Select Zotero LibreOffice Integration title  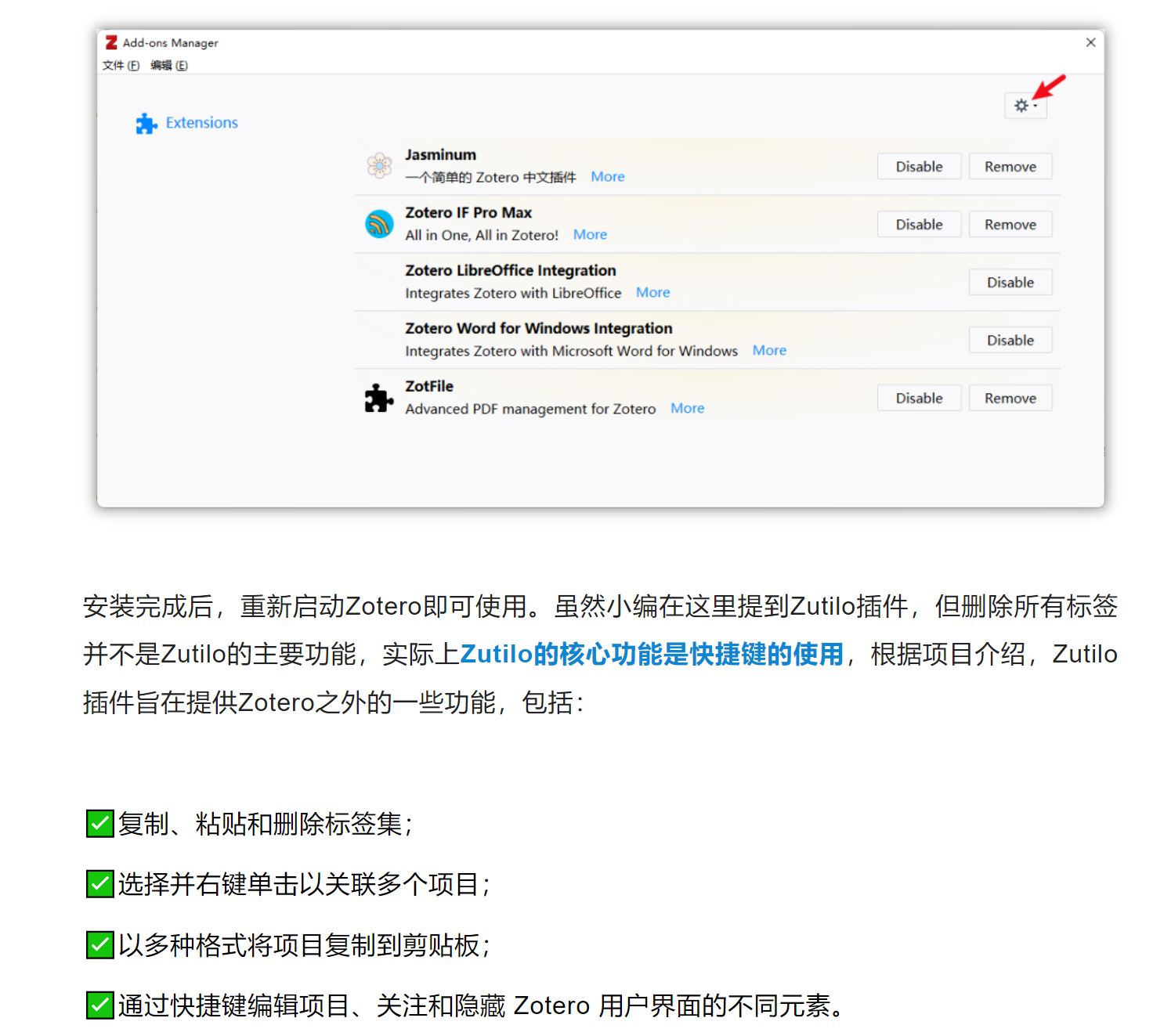coord(511,271)
